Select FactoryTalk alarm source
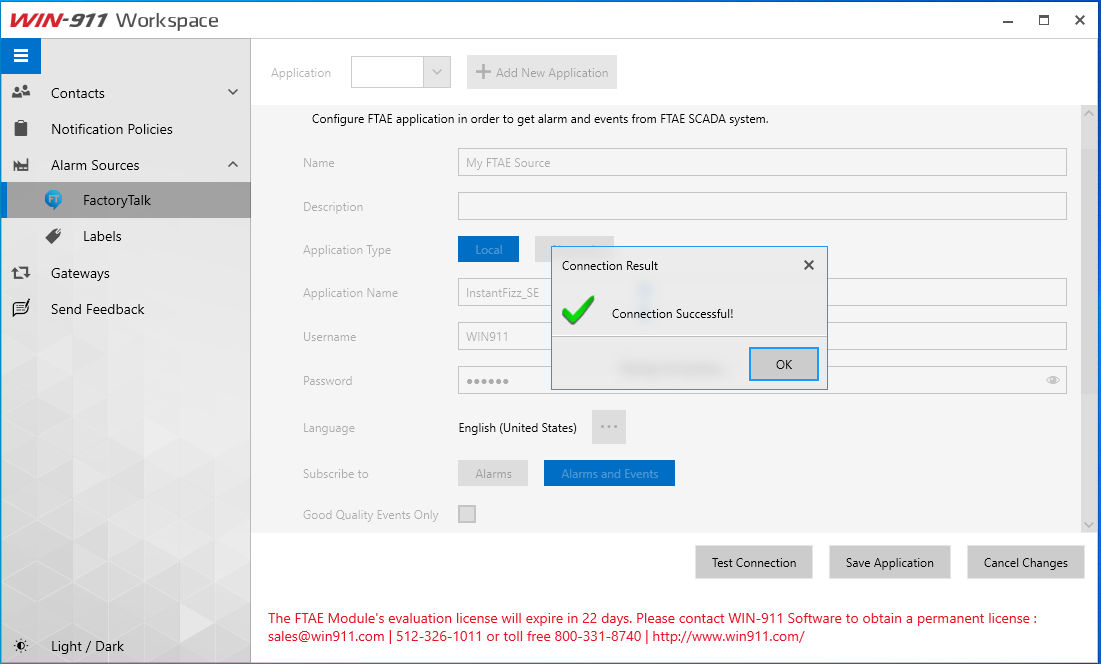Image resolution: width=1101 pixels, height=664 pixels. pyautogui.click(x=126, y=200)
